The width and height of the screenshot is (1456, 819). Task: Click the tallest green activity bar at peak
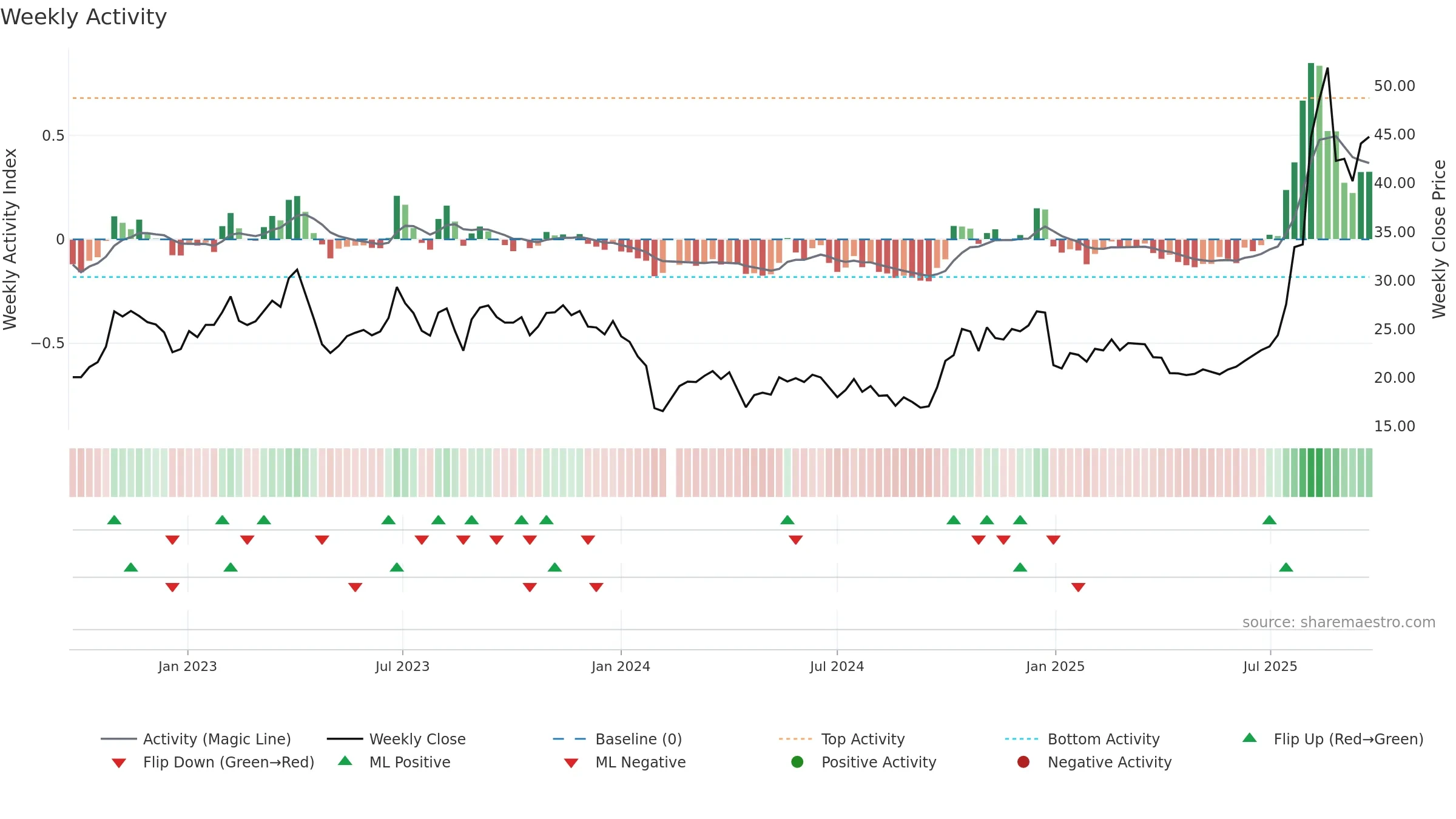1311,151
